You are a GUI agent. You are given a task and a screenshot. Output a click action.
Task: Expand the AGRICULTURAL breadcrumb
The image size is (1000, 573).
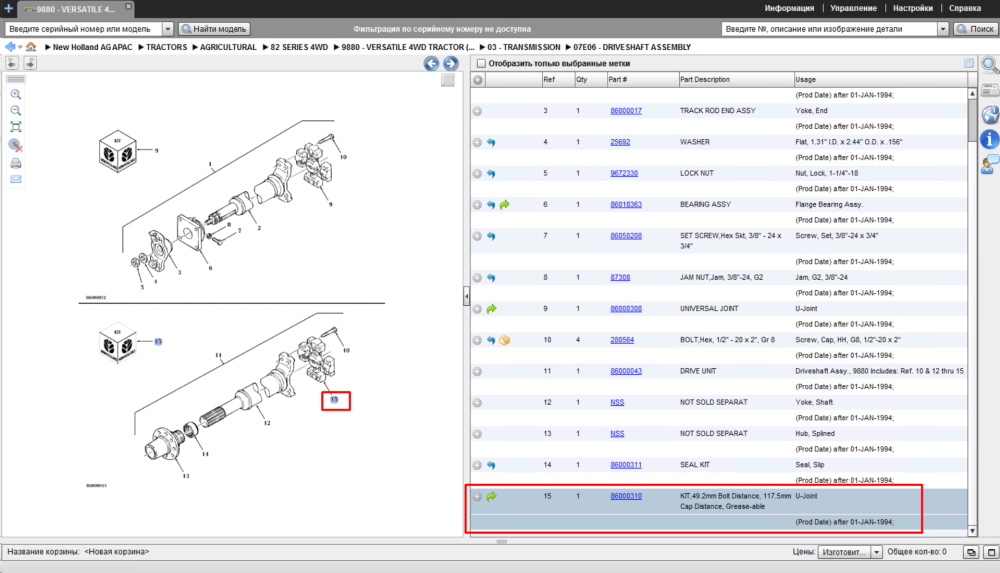(195, 47)
